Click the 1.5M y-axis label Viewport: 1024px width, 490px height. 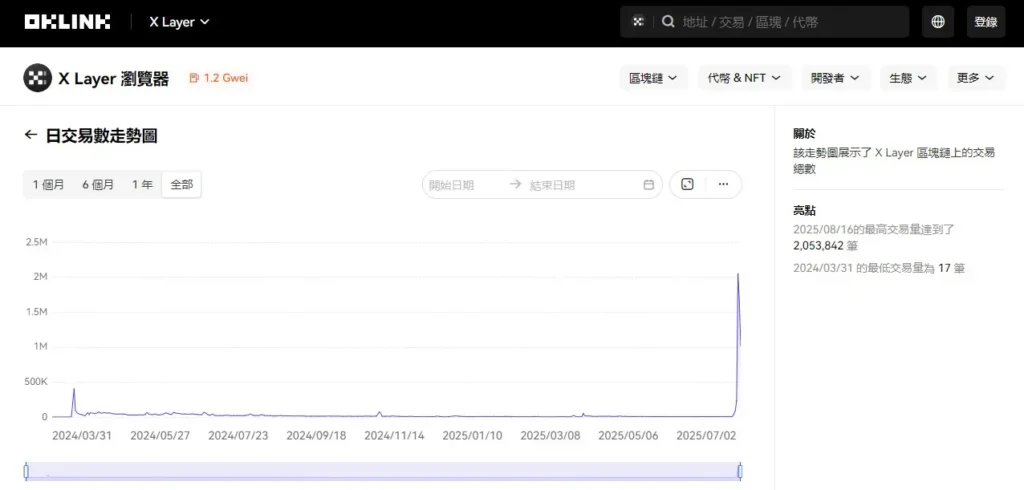coord(37,312)
